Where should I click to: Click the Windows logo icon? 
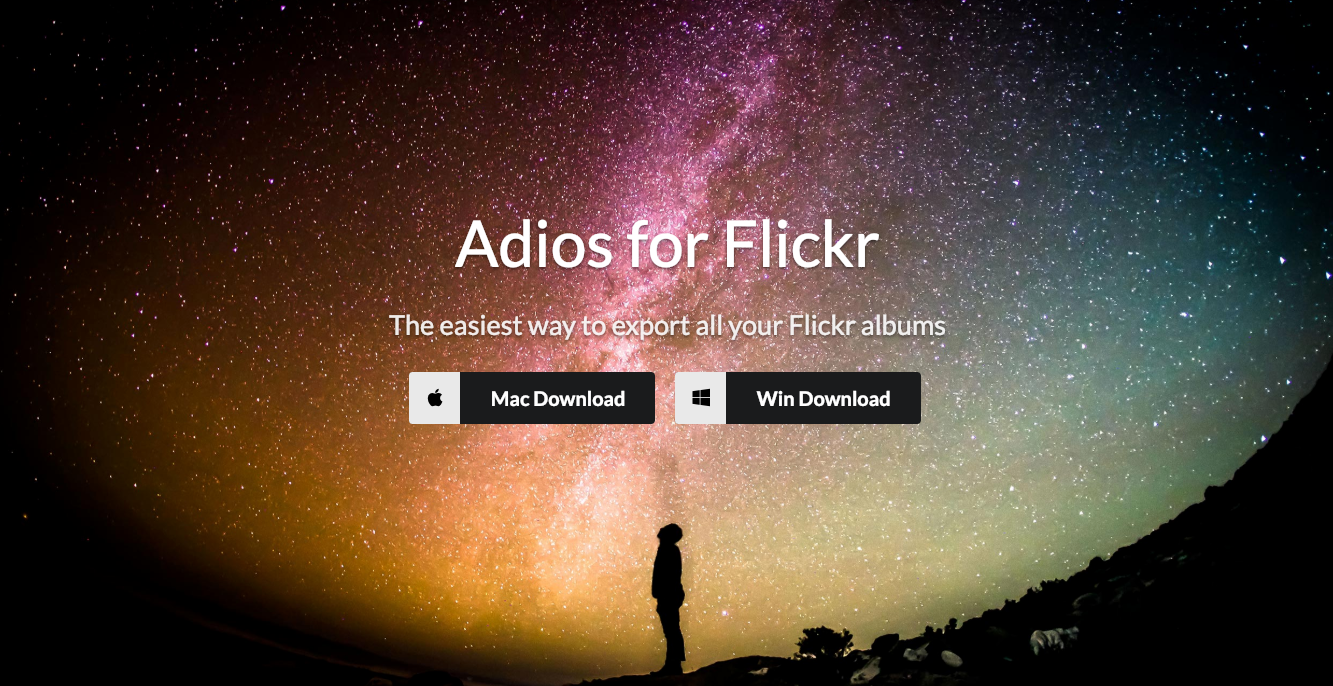pyautogui.click(x=700, y=398)
